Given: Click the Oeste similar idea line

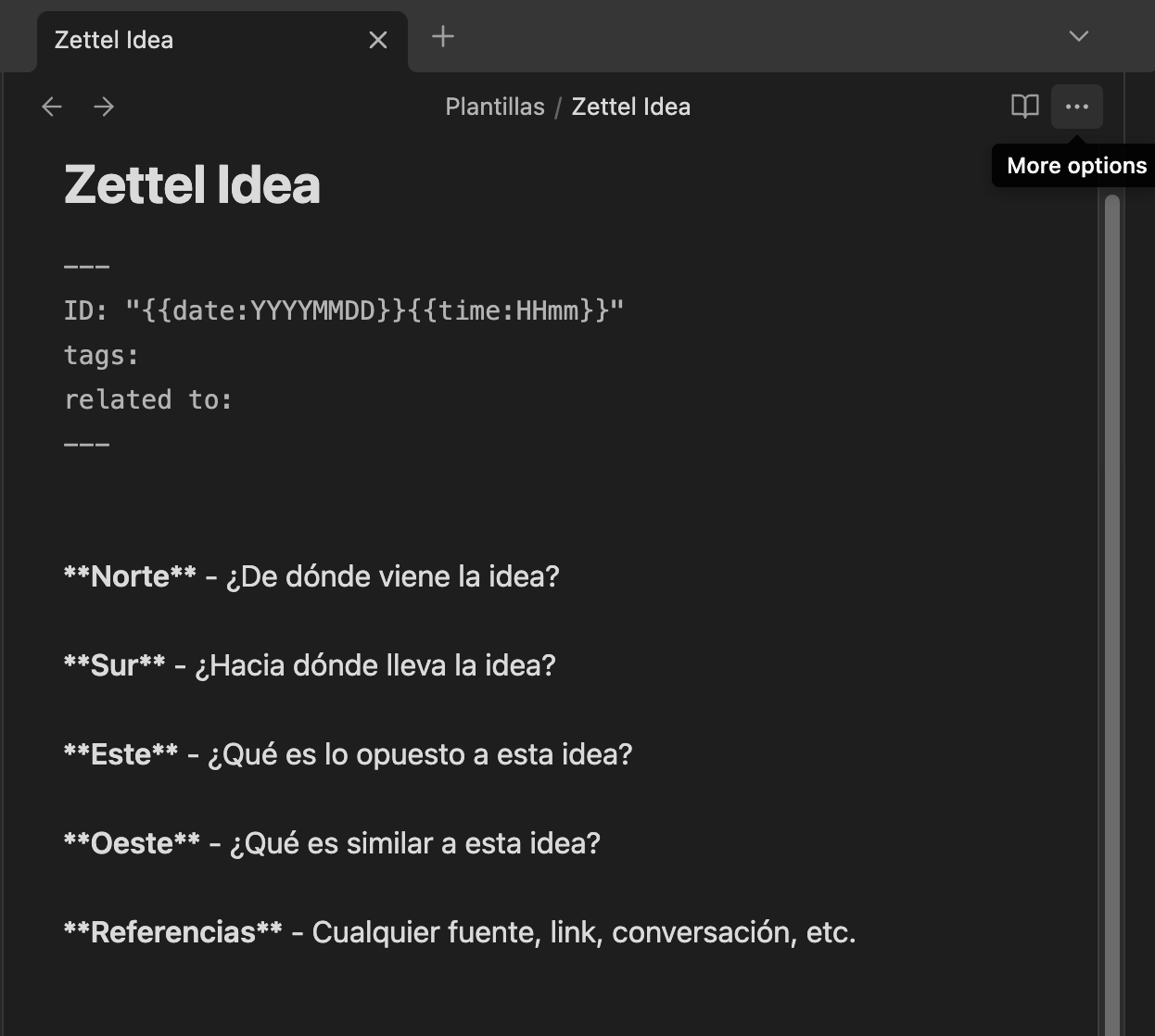Looking at the screenshot, I should click(x=332, y=843).
